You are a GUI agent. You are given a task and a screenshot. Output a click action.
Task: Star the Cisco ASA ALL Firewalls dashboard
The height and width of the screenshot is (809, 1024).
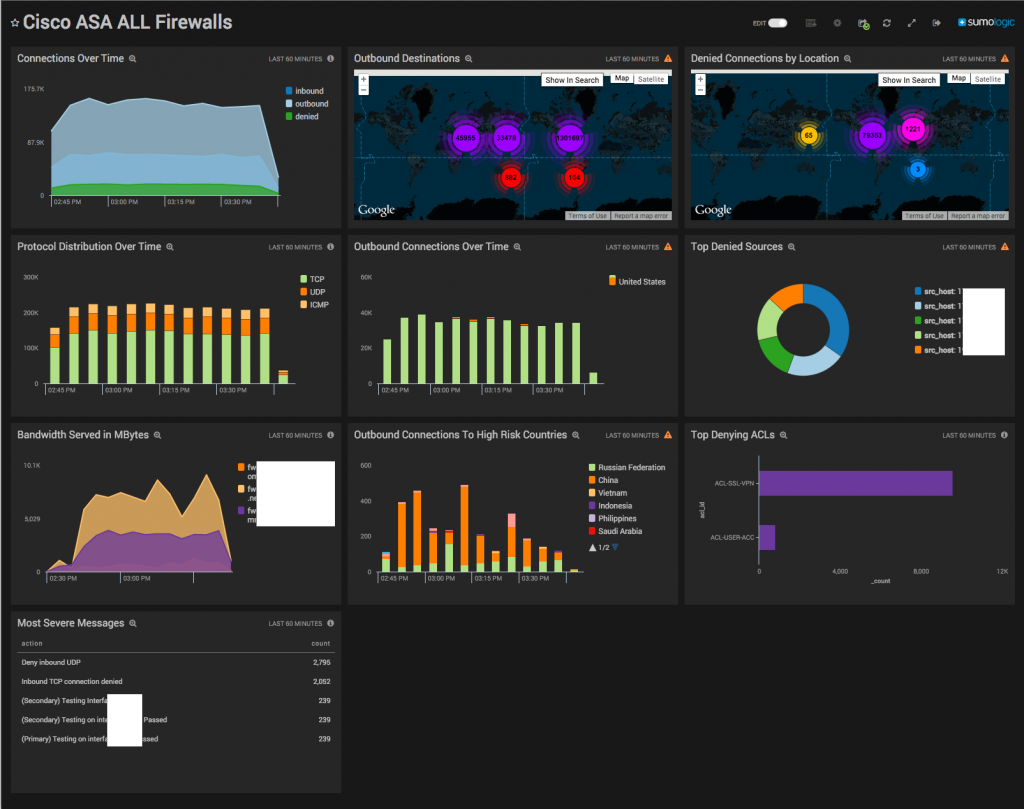[x=15, y=23]
